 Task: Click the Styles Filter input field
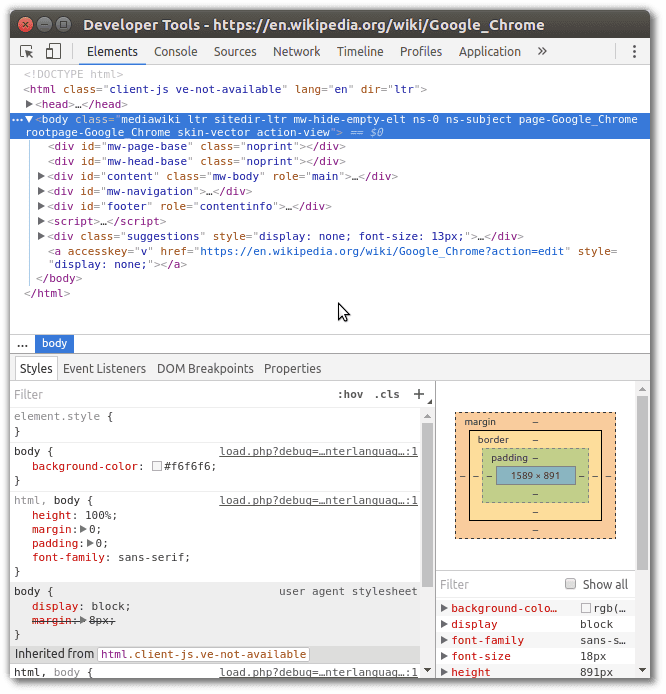point(173,394)
